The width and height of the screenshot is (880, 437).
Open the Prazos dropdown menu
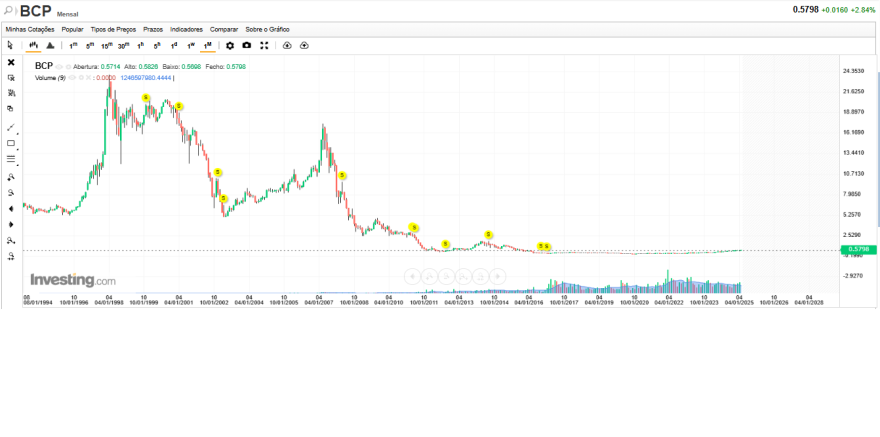[x=153, y=29]
